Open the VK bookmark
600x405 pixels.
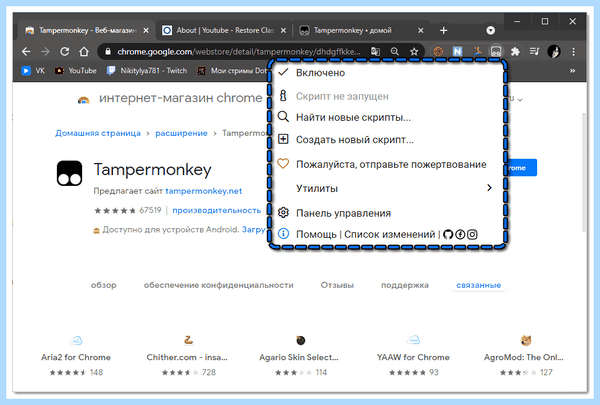33,71
